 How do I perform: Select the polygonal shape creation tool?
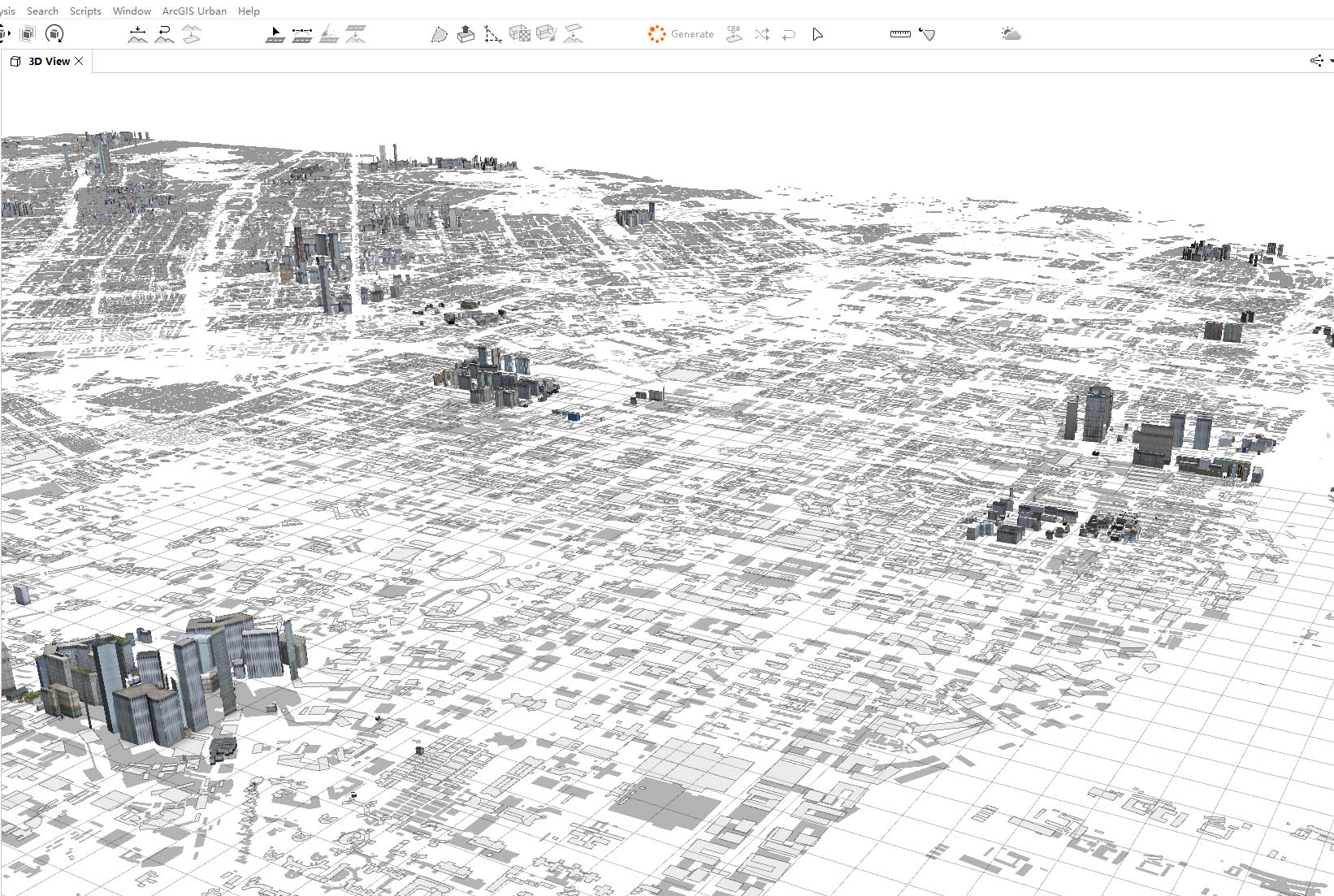point(439,34)
